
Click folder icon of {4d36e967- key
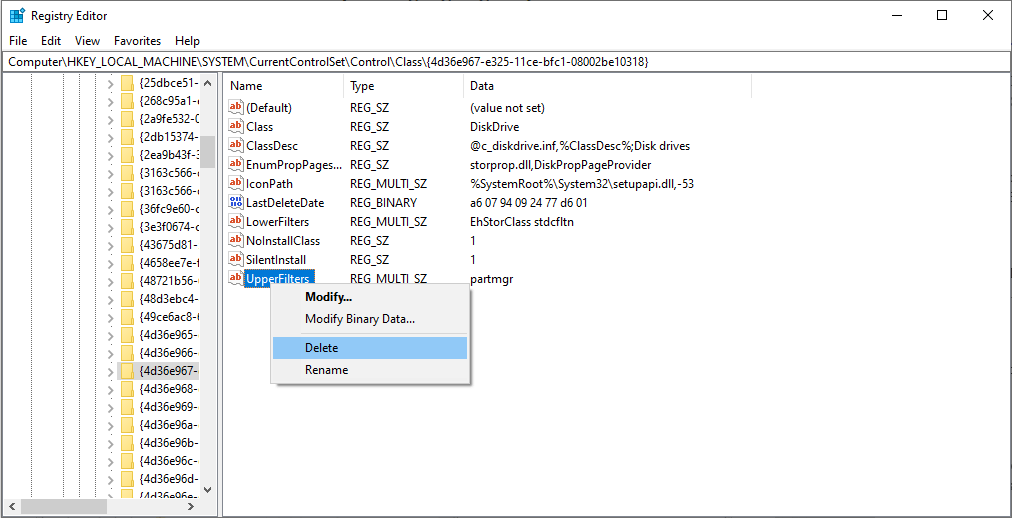(x=128, y=371)
